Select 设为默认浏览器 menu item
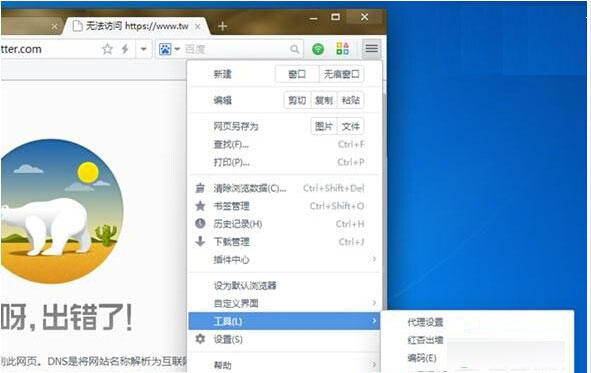This screenshot has width=591, height=373. pos(285,285)
